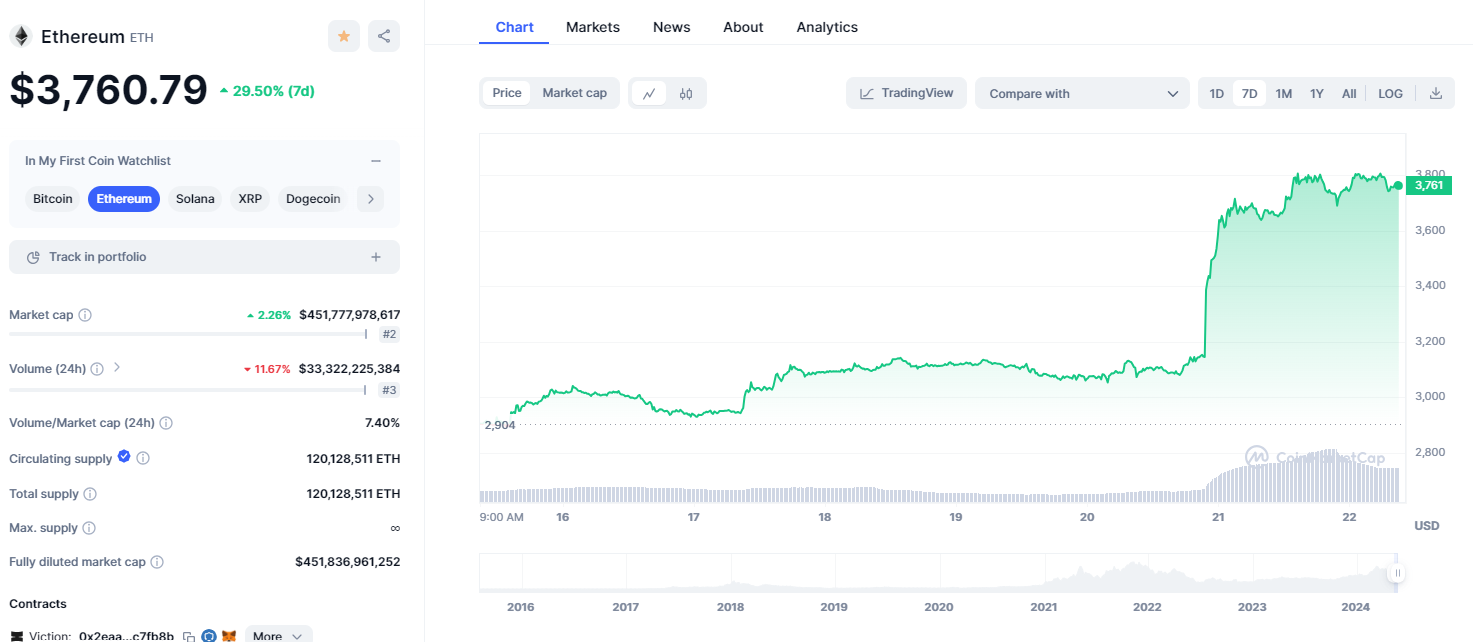The width and height of the screenshot is (1473, 642).
Task: Click the portfolio pie chart icon
Action: [x=33, y=257]
